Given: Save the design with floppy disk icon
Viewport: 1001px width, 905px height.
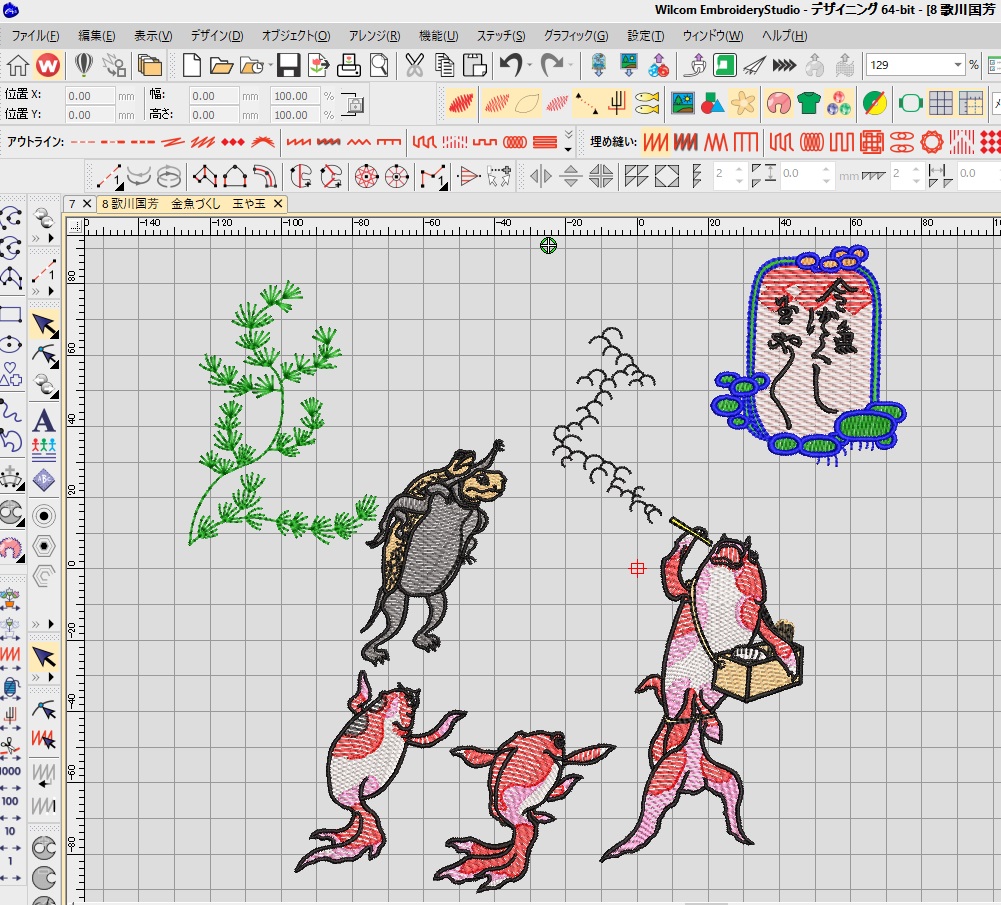Looking at the screenshot, I should [288, 65].
